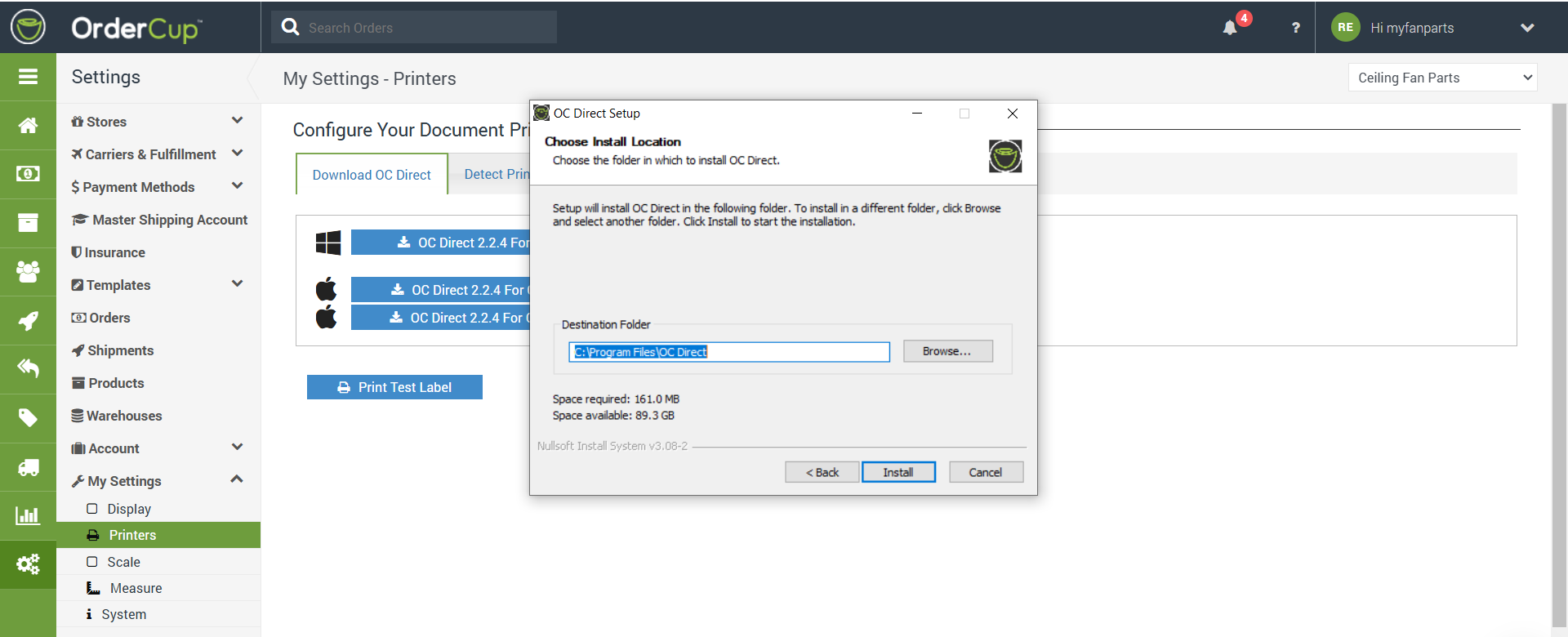Open Shipments settings

tap(113, 350)
